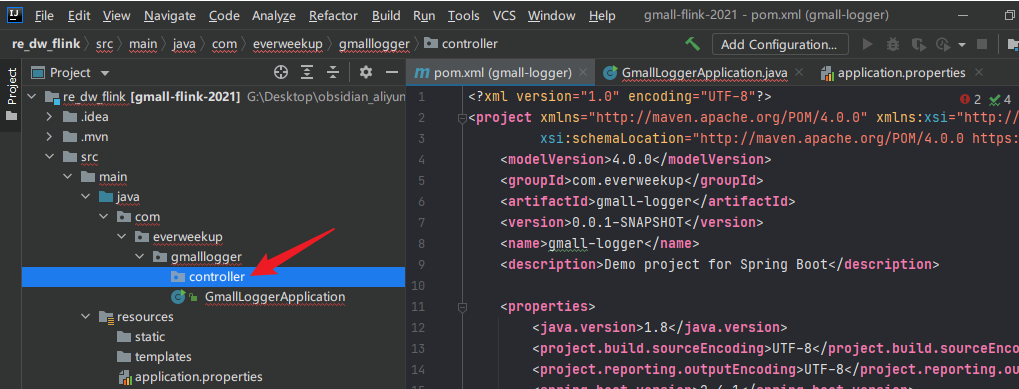Open the View menu
This screenshot has width=1019, height=389.
(116, 16)
